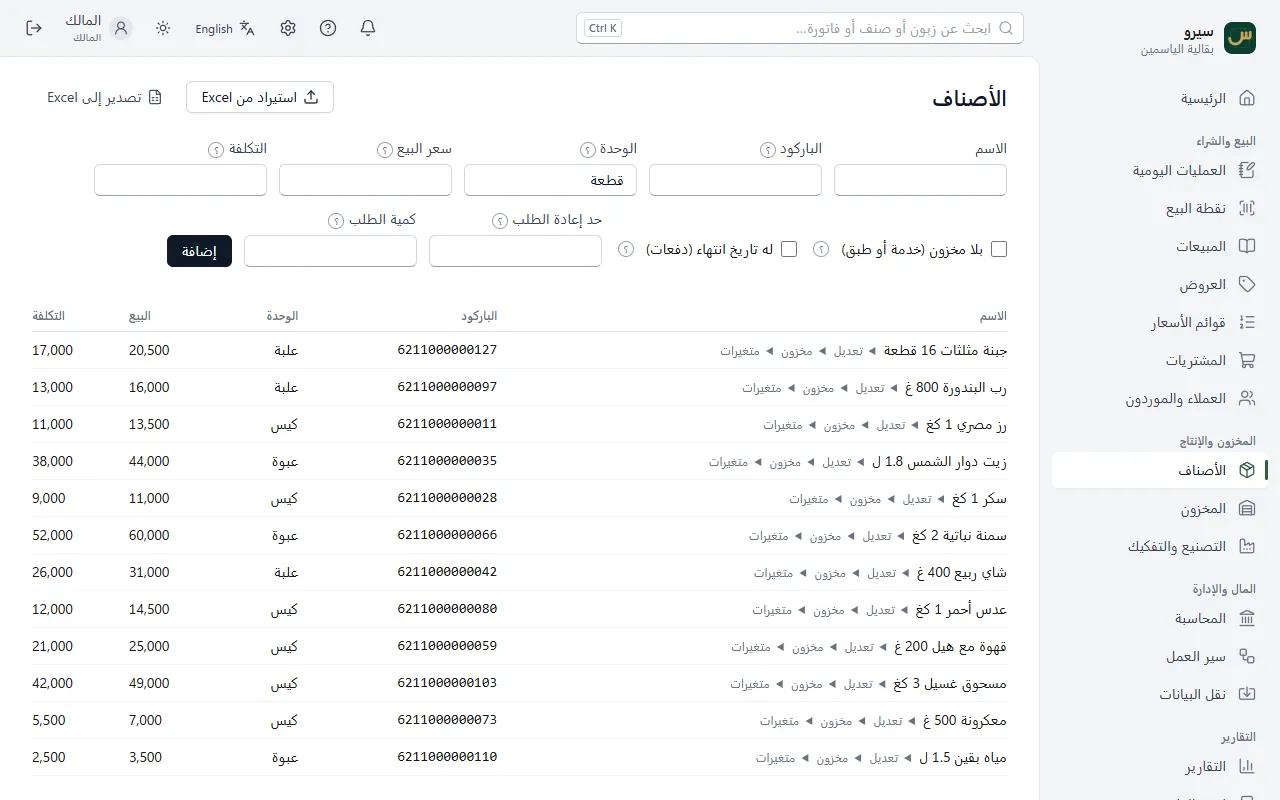The width and height of the screenshot is (1280, 800).
Task: Click the التقارير chart icon
Action: click(1247, 766)
